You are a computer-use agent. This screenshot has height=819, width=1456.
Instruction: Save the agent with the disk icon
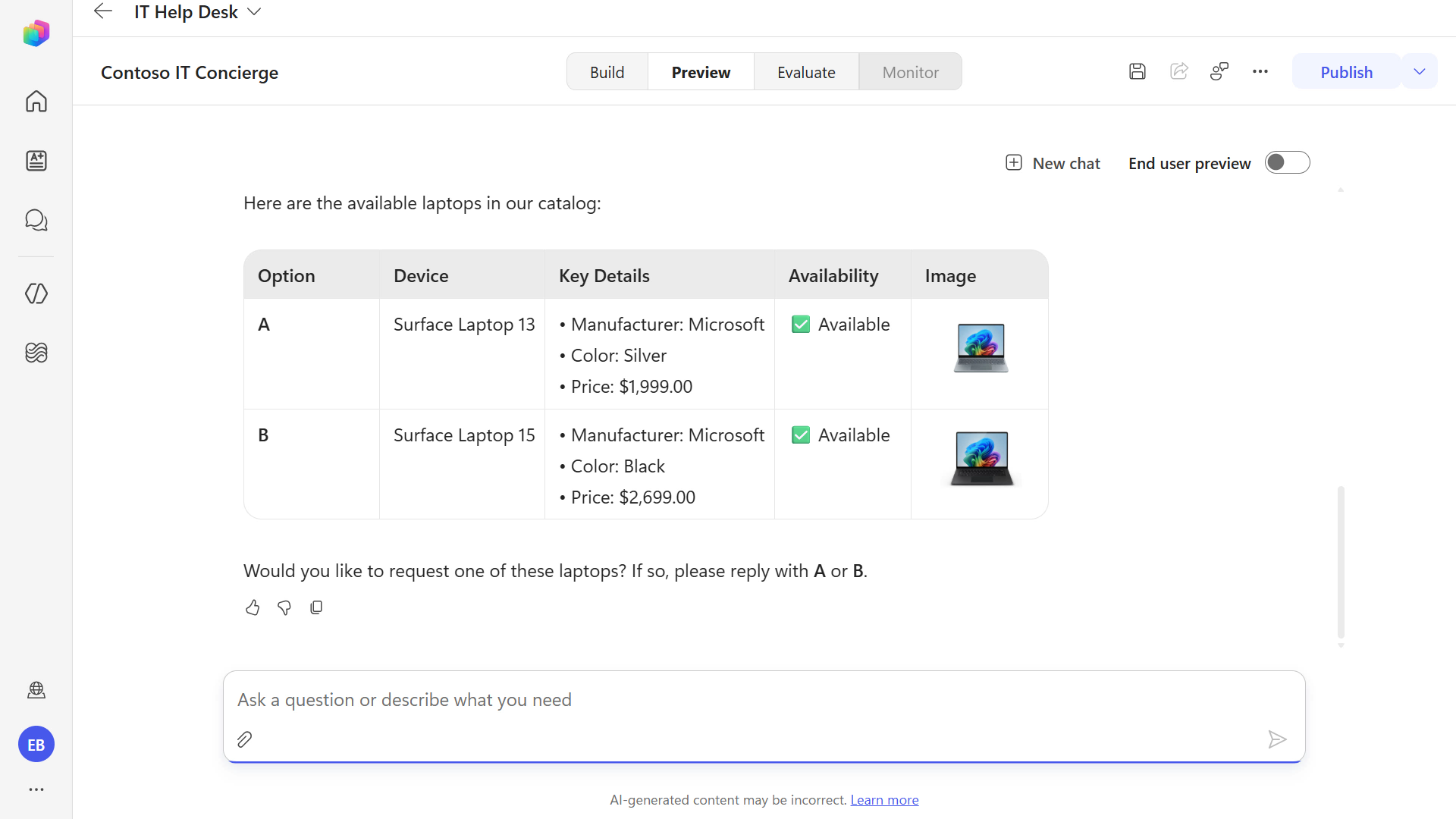1137,71
